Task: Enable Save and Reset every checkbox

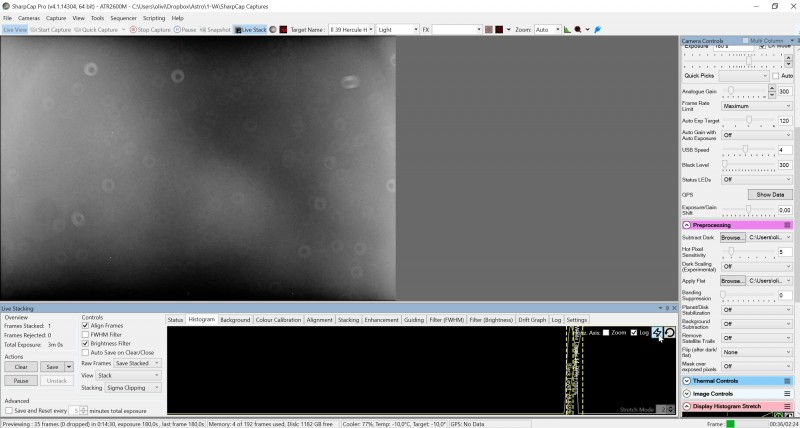Action: 9,411
